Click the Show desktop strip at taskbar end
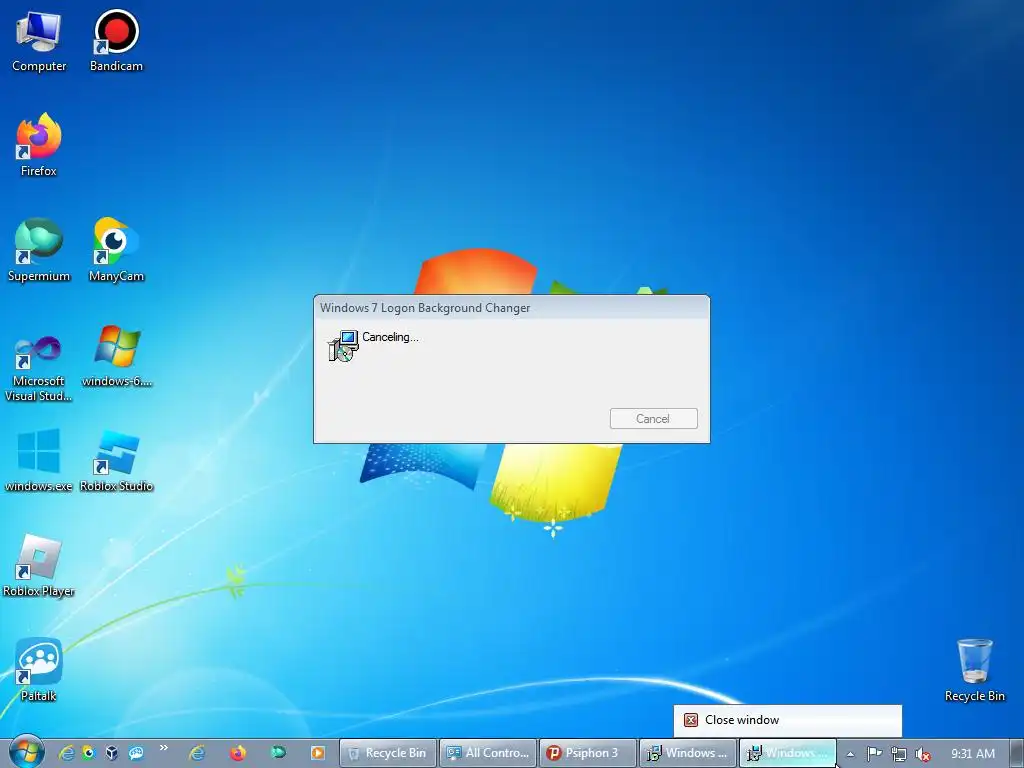The image size is (1024, 768). pyautogui.click(x=1017, y=753)
